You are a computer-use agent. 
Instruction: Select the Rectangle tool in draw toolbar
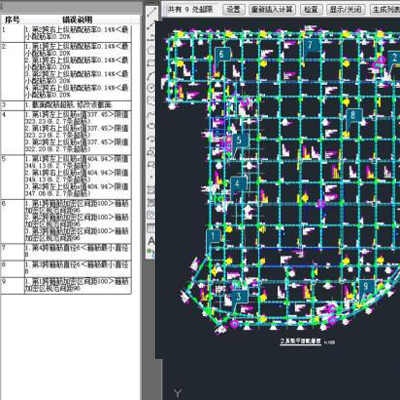click(151, 63)
